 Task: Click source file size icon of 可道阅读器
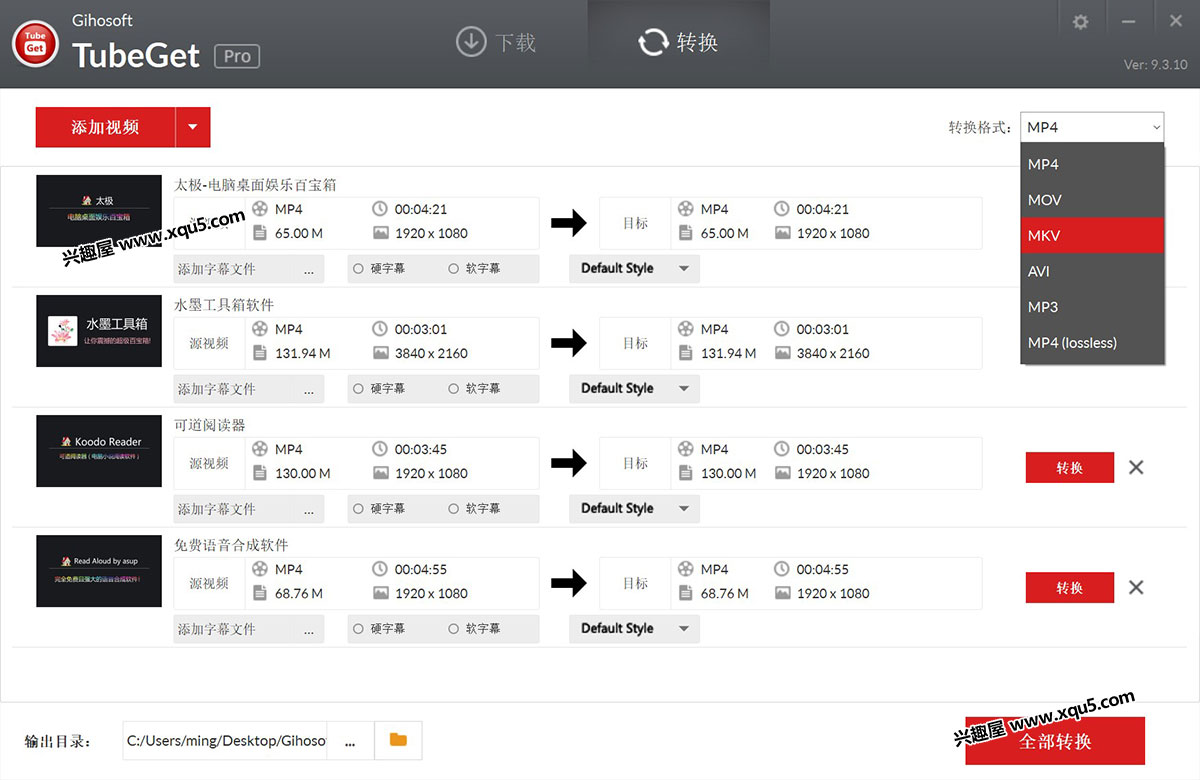[260, 473]
